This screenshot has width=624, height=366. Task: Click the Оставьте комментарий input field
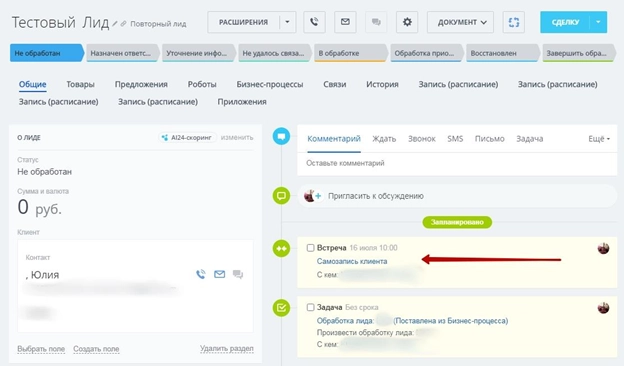457,163
